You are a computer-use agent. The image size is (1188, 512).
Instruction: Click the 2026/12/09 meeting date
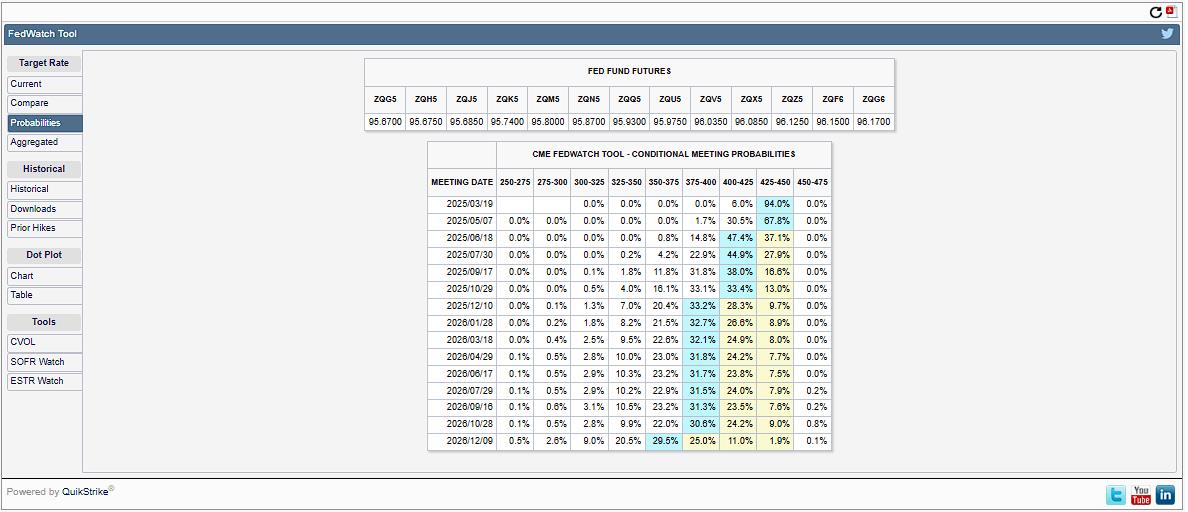[x=462, y=441]
